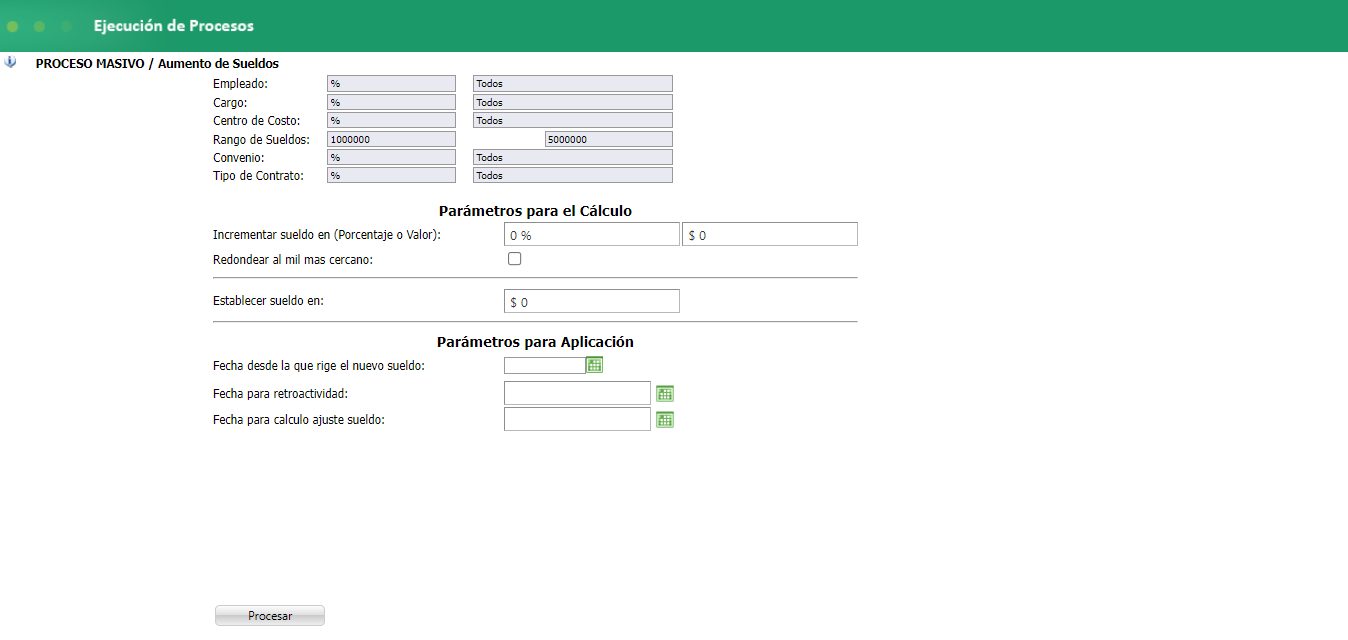The width and height of the screenshot is (1348, 640).
Task: Open calendar for Fecha para calculo ajuste sueldo
Action: [x=665, y=419]
